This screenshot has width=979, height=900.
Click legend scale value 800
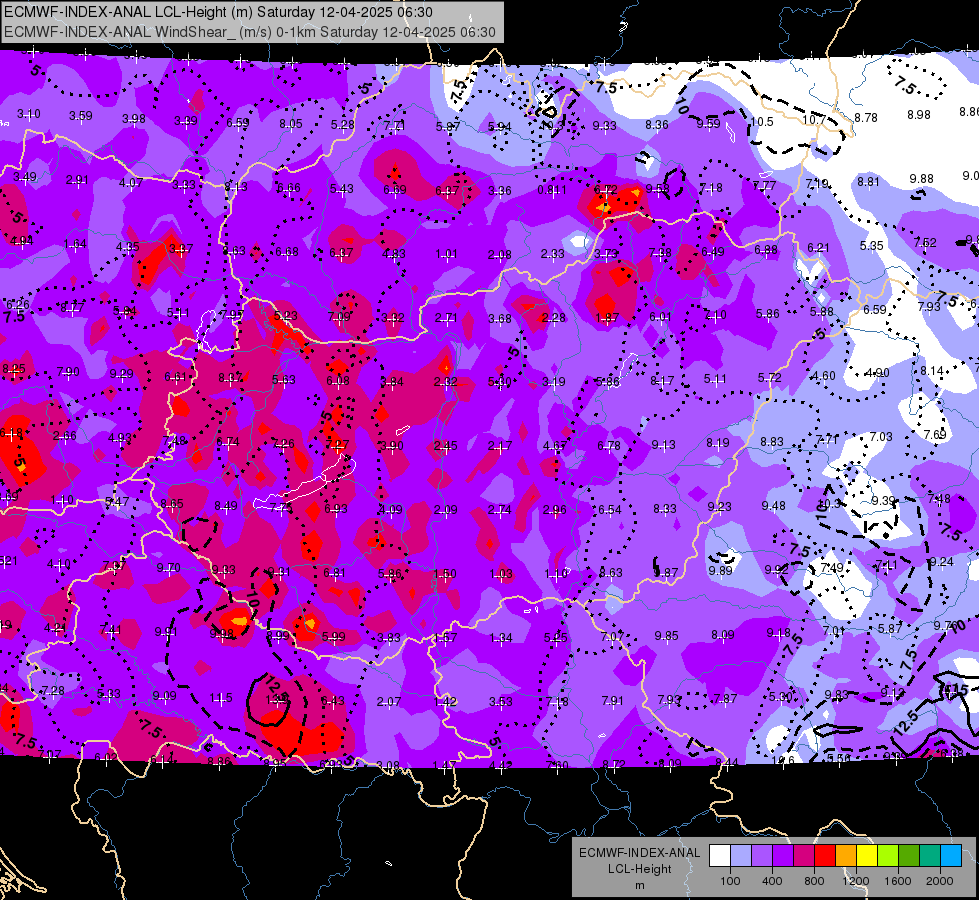click(814, 881)
